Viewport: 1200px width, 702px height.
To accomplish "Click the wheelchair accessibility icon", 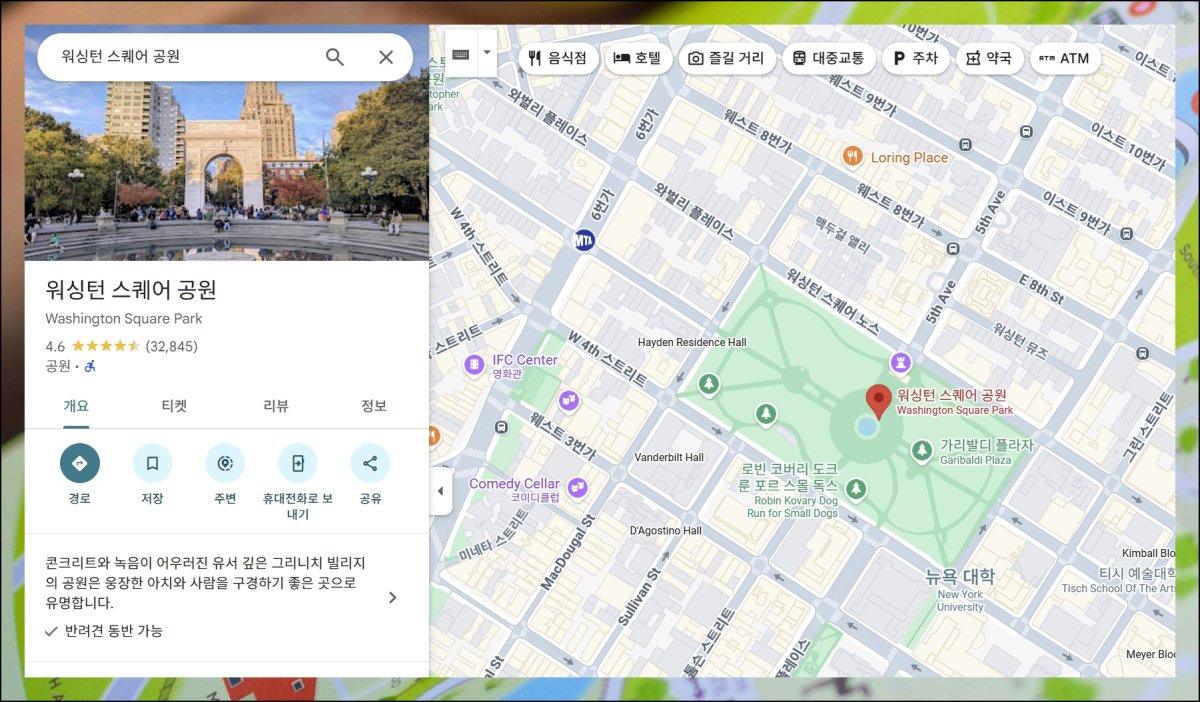I will pos(90,366).
